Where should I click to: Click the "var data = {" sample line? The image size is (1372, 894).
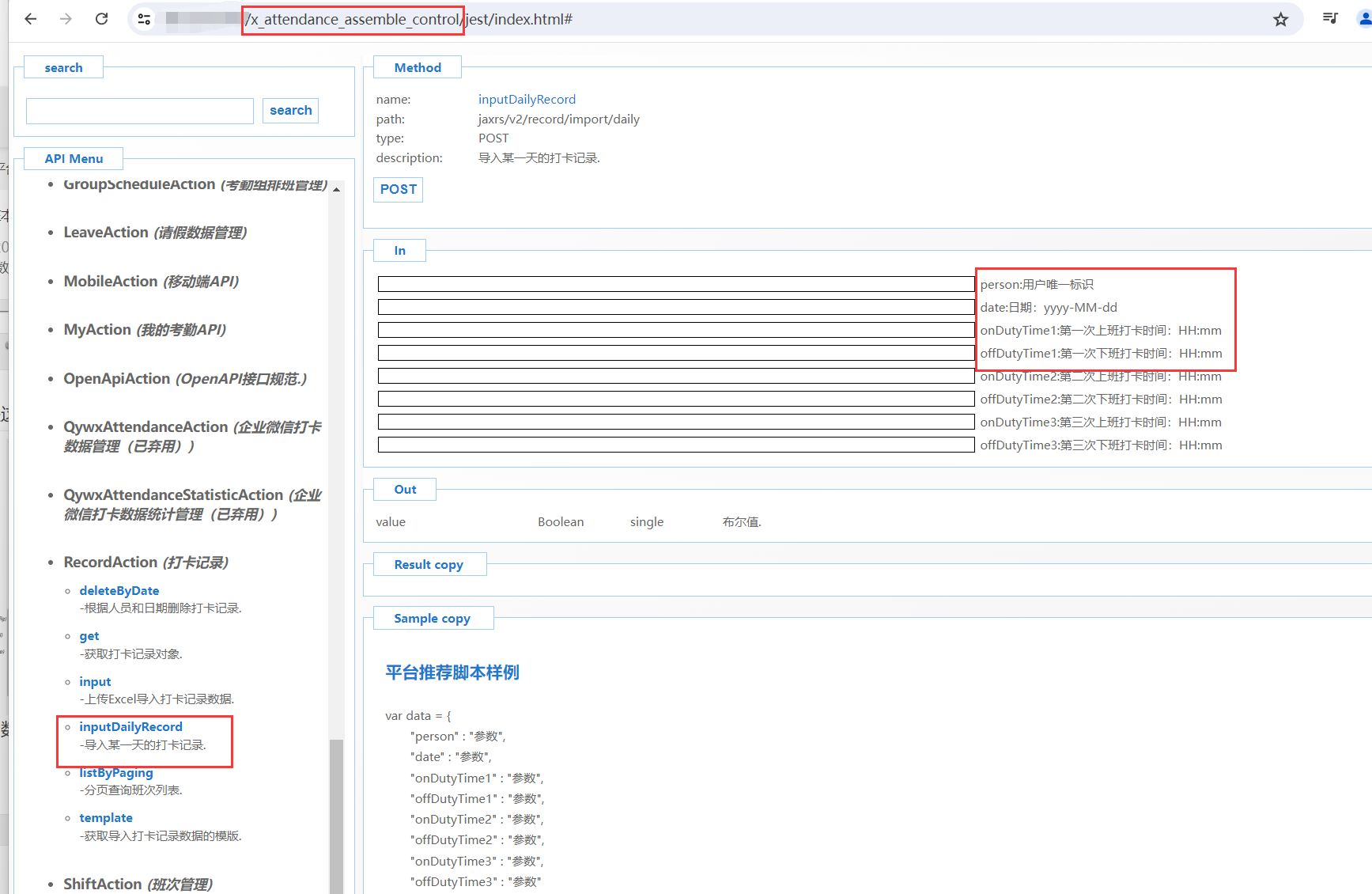pos(418,716)
